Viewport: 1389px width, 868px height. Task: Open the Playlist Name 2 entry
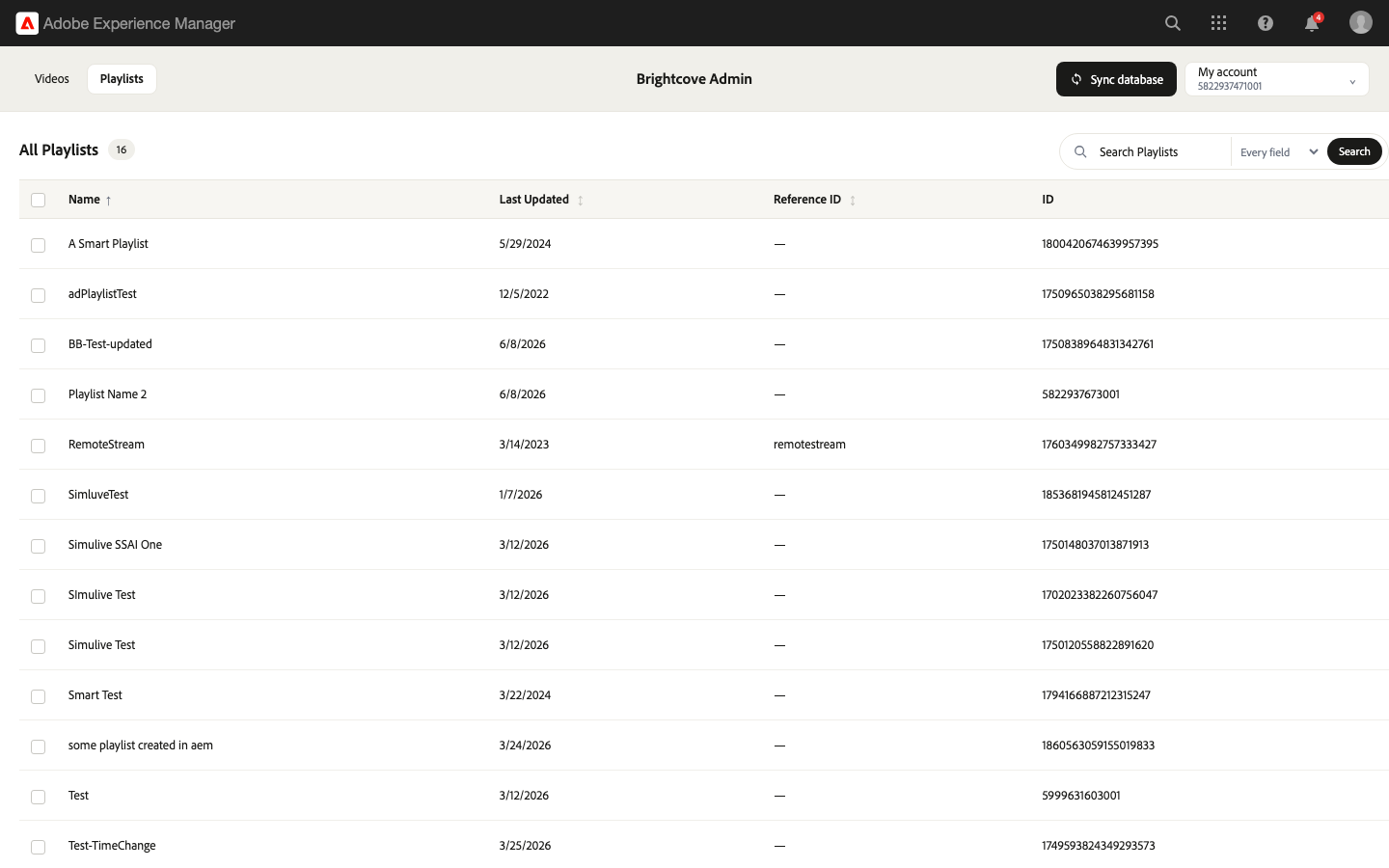pos(108,394)
